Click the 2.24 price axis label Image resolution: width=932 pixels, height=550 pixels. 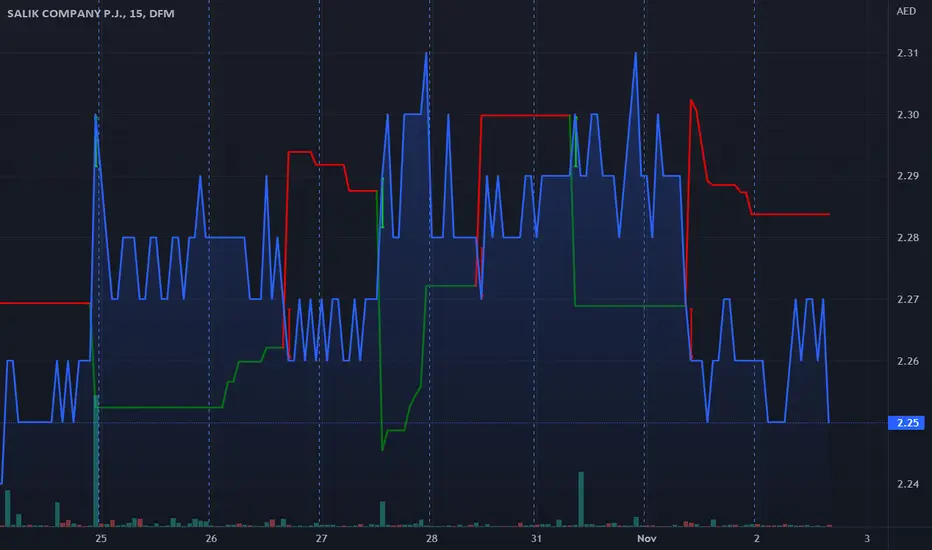(908, 485)
